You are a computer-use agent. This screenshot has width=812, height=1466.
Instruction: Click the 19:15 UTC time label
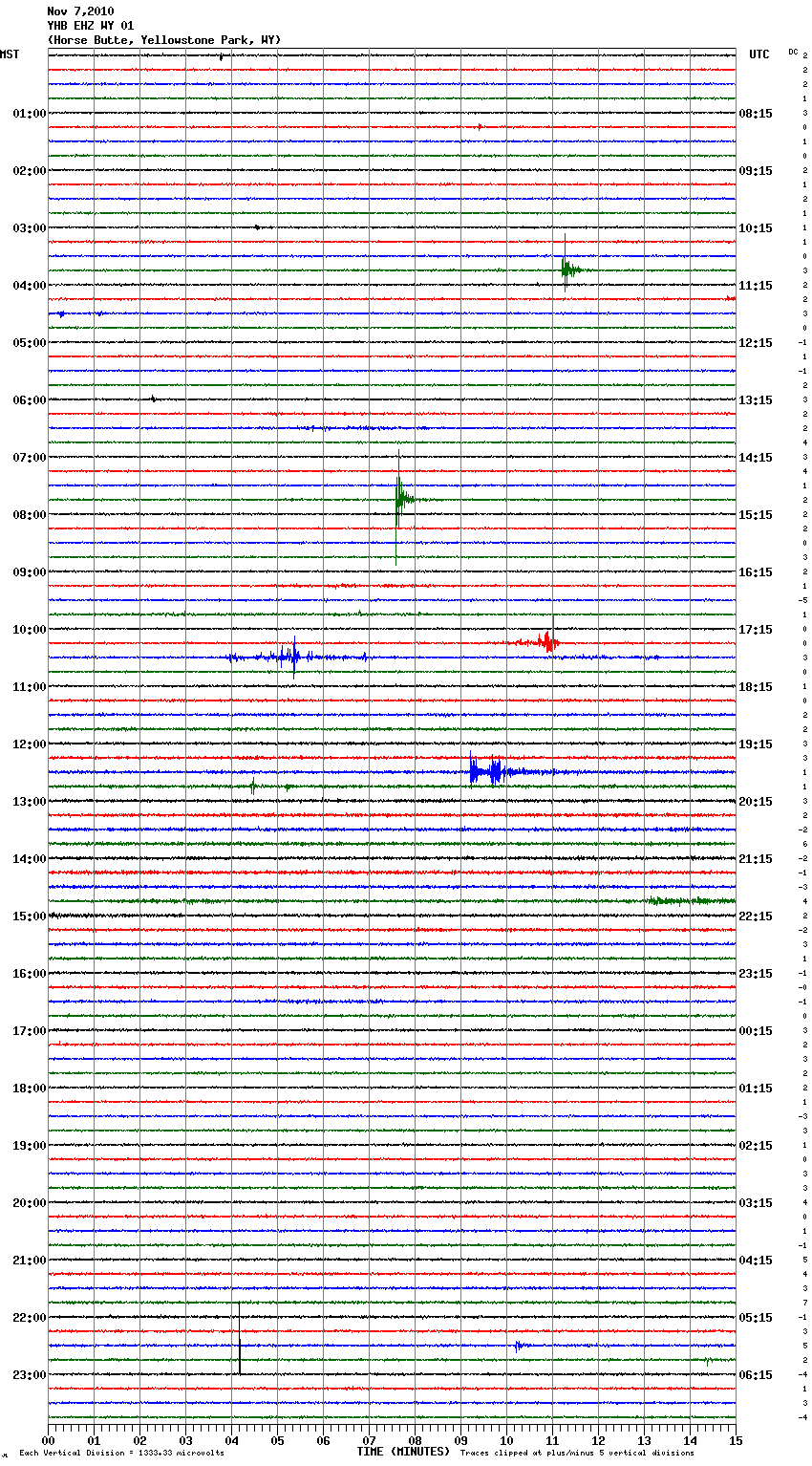click(756, 744)
